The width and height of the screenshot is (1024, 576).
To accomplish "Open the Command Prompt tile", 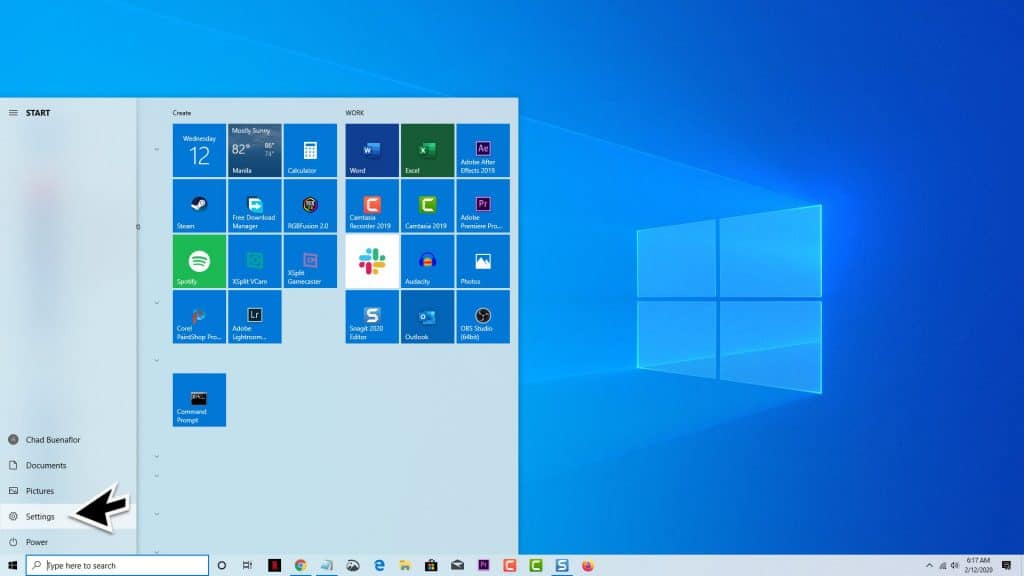I will tap(198, 399).
